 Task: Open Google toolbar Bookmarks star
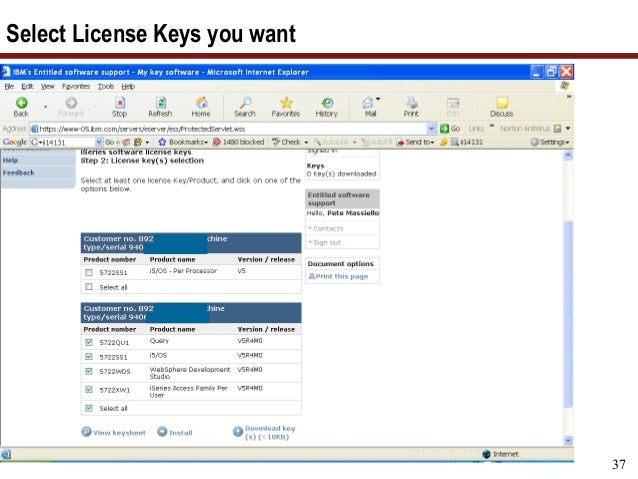pos(162,142)
